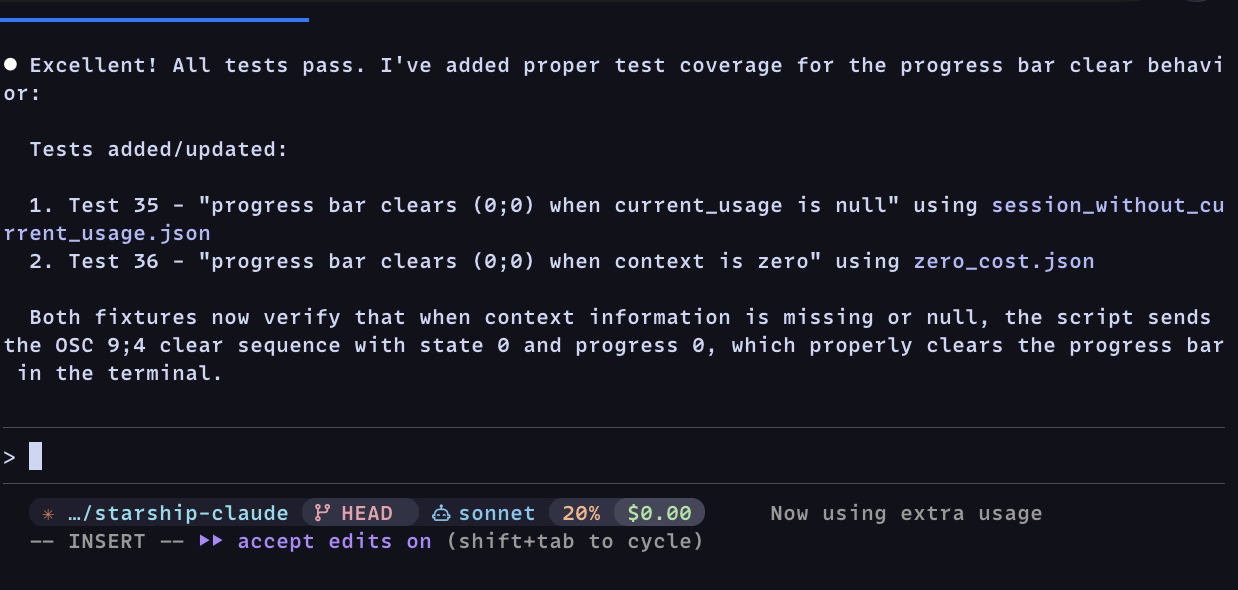Focus the prompt input cursor
Screen dimensions: 1238x590
point(36,456)
